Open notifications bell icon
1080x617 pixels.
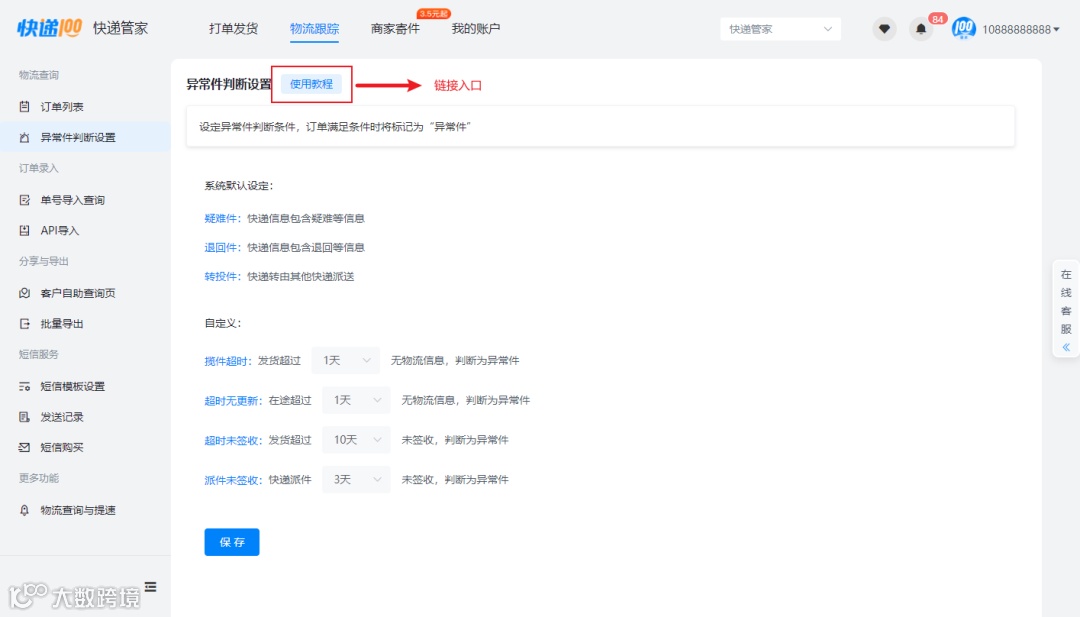[921, 29]
